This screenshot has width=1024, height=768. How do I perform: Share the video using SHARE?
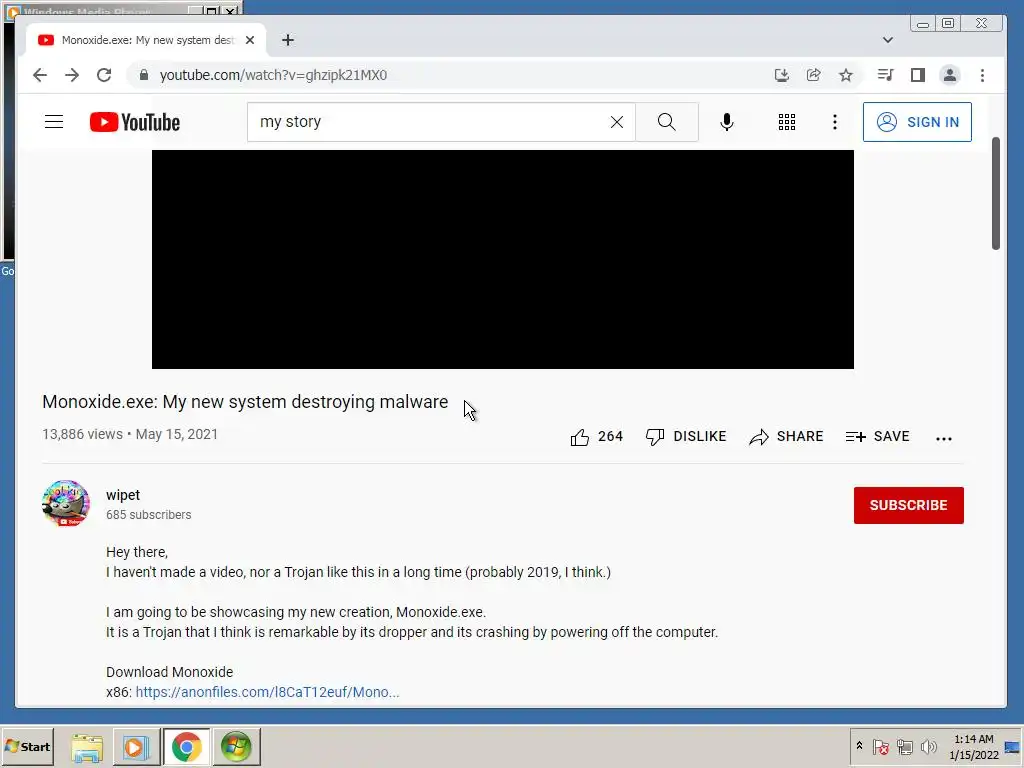[x=786, y=436]
